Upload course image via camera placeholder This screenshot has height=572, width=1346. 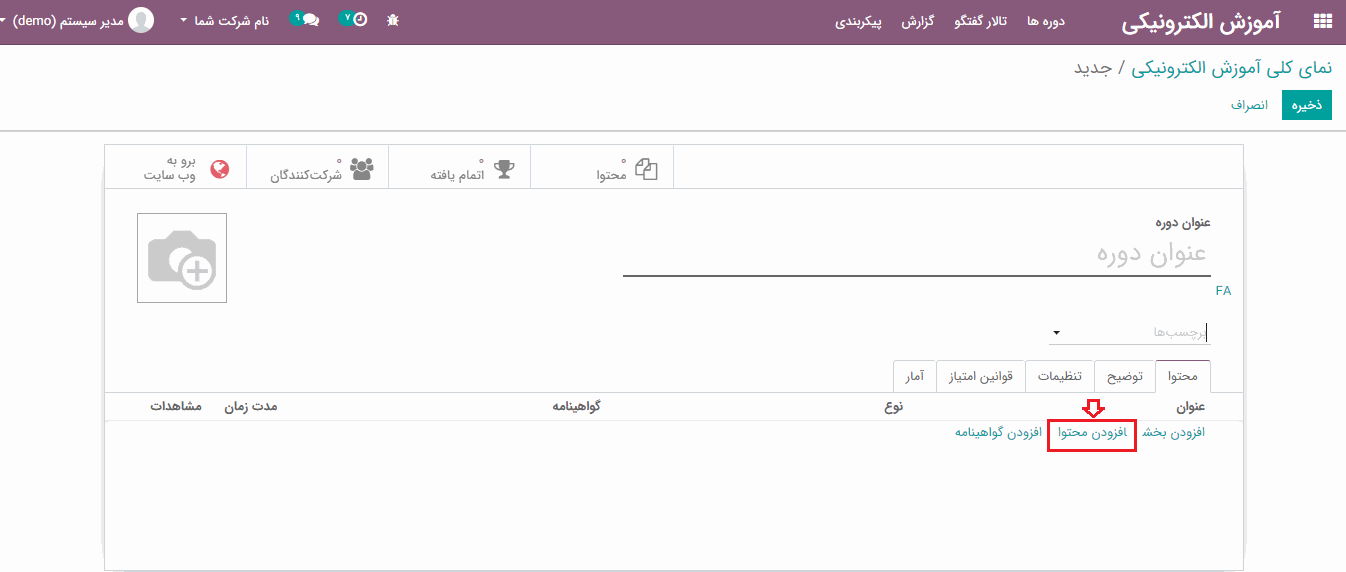182,258
